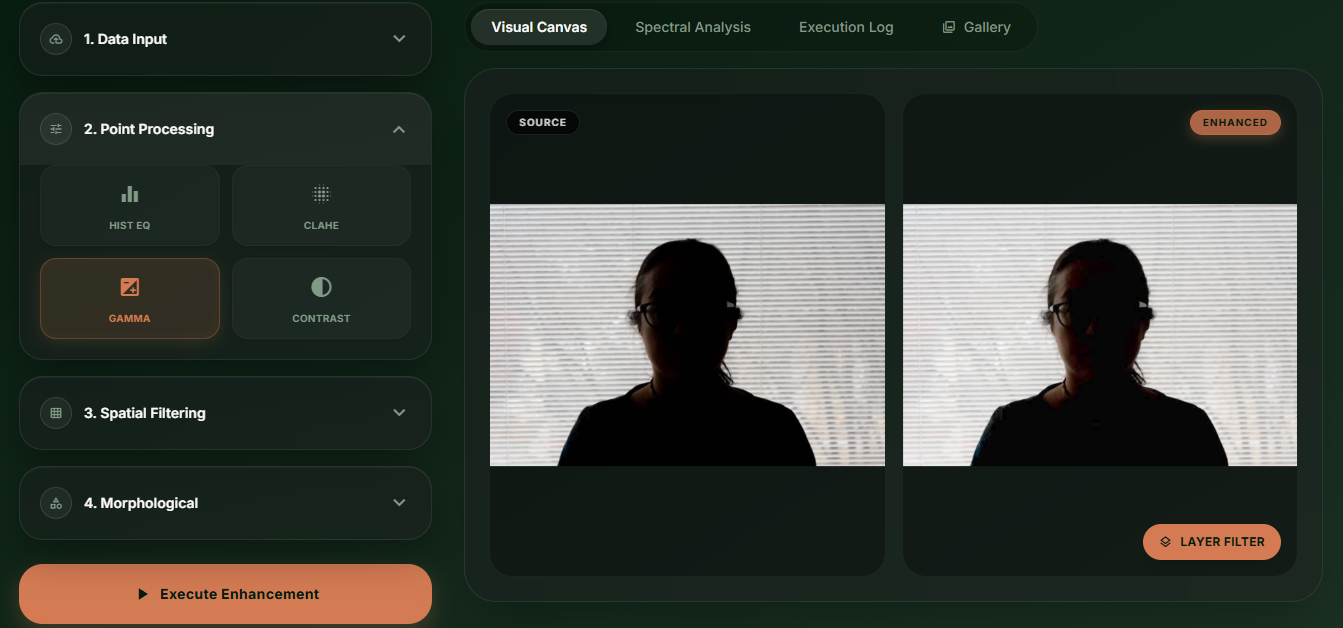Switch to the Visual Canvas tab
1343x628 pixels.
click(x=539, y=27)
